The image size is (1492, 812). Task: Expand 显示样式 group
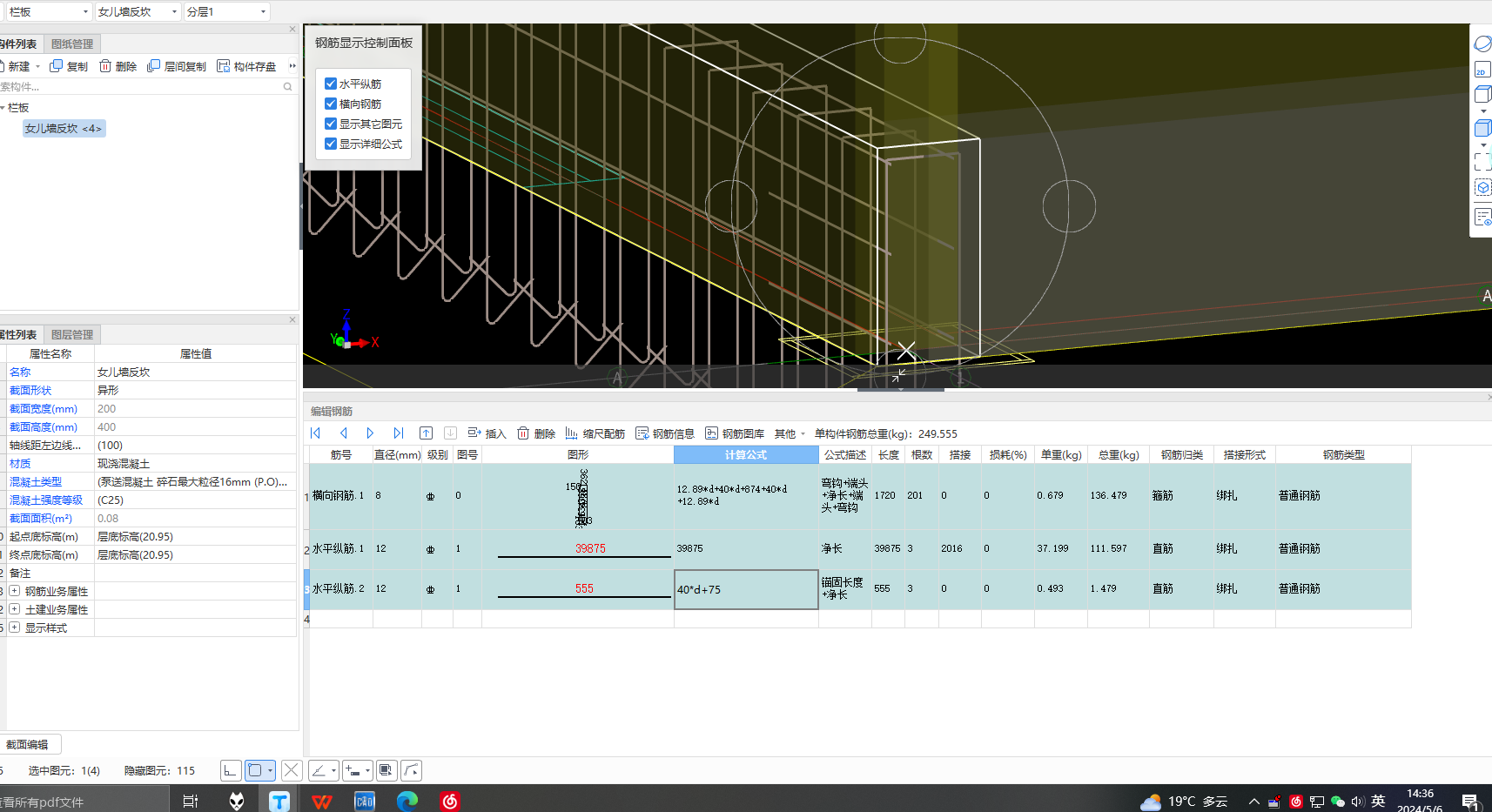click(x=14, y=627)
